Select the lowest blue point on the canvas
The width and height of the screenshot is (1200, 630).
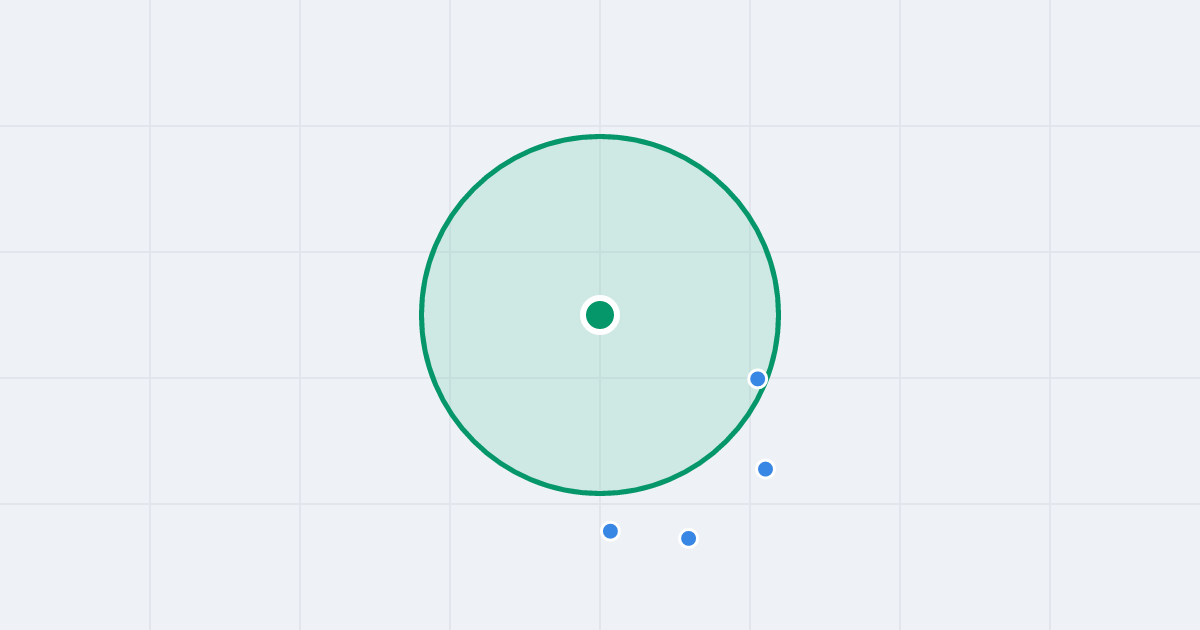[689, 538]
